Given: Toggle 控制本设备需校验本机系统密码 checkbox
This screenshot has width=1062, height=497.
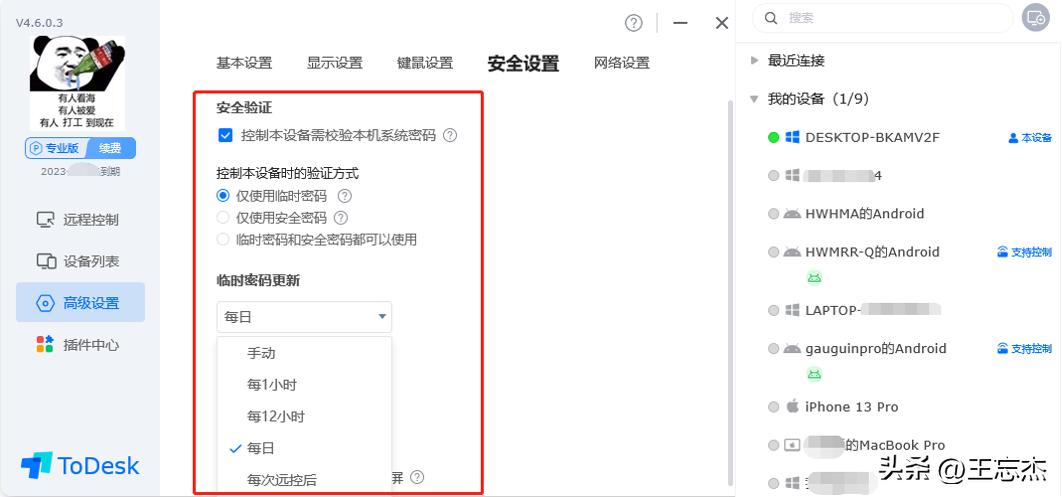Looking at the screenshot, I should click(x=226, y=135).
